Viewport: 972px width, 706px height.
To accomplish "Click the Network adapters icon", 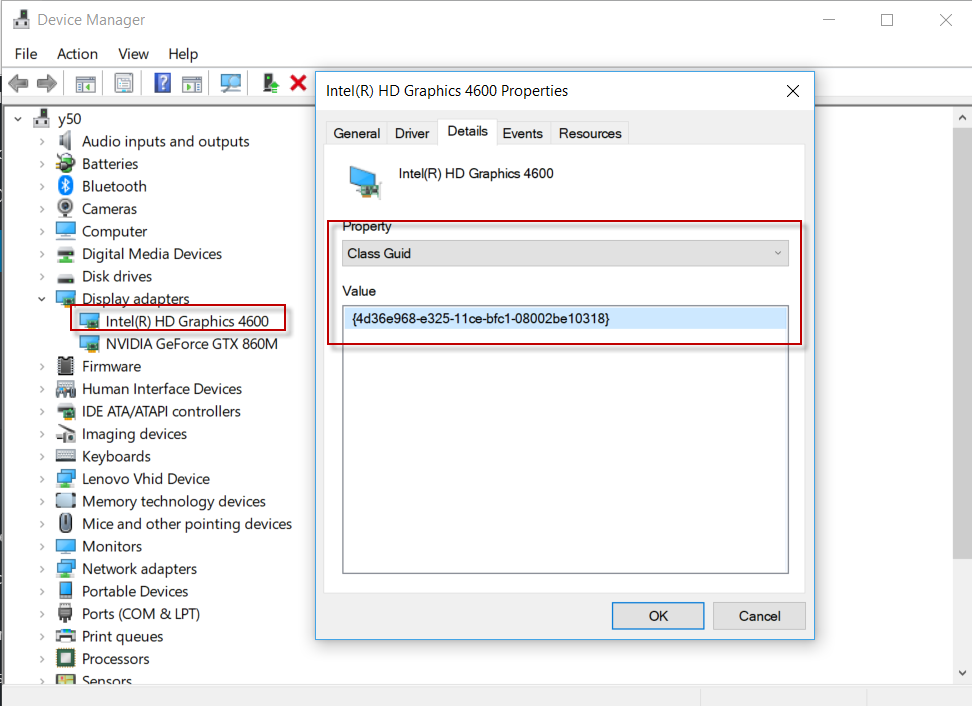I will click(66, 568).
